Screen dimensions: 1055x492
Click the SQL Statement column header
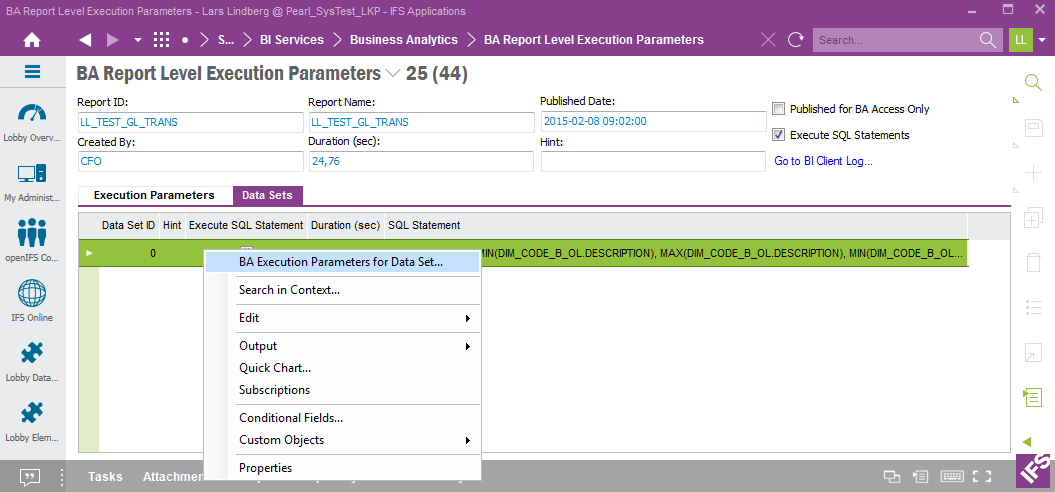(x=676, y=225)
